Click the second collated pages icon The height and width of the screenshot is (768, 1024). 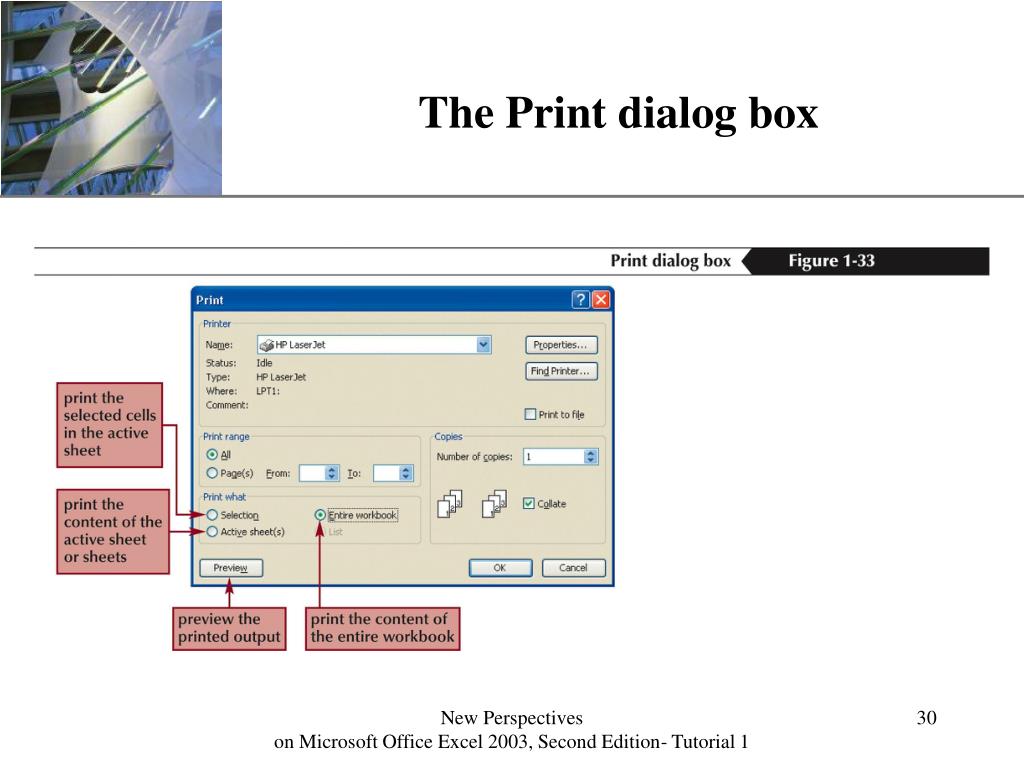(x=494, y=504)
